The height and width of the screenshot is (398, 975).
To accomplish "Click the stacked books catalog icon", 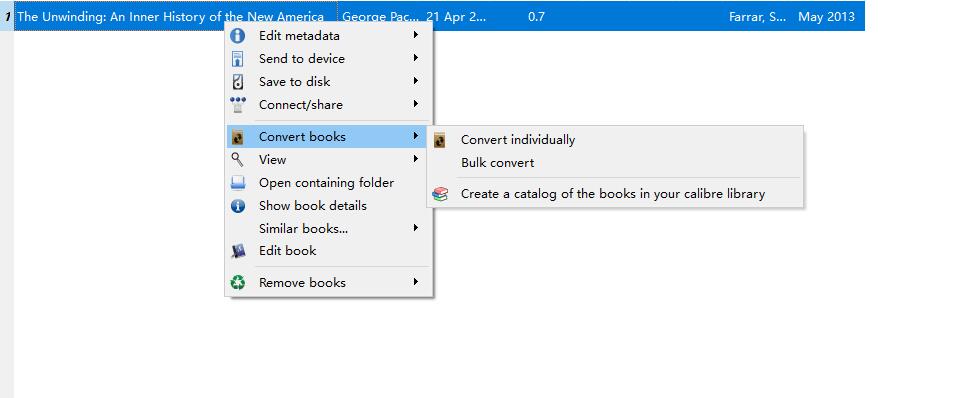I will [x=440, y=194].
